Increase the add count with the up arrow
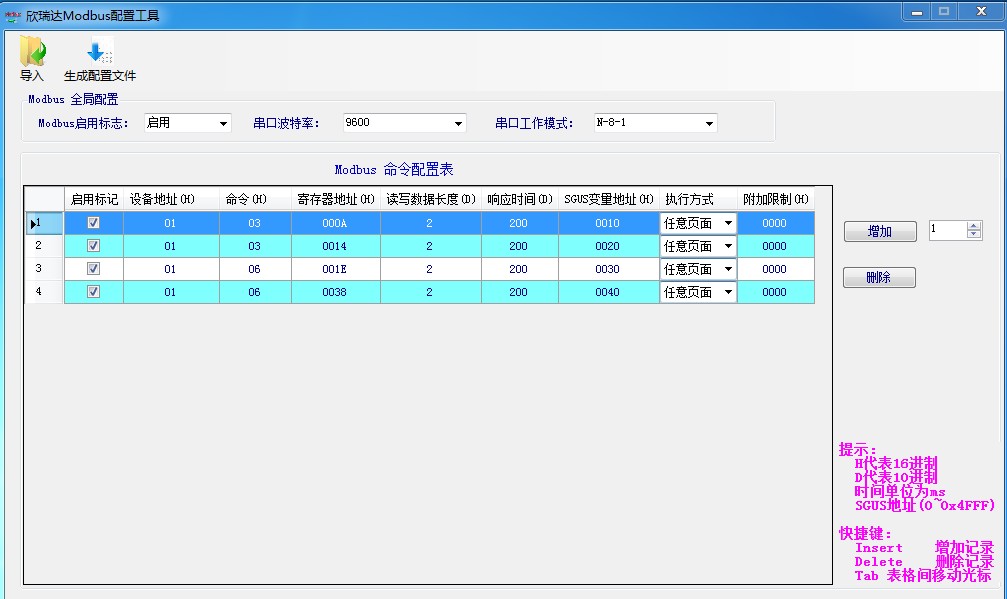The width and height of the screenshot is (1007, 599). point(974,226)
